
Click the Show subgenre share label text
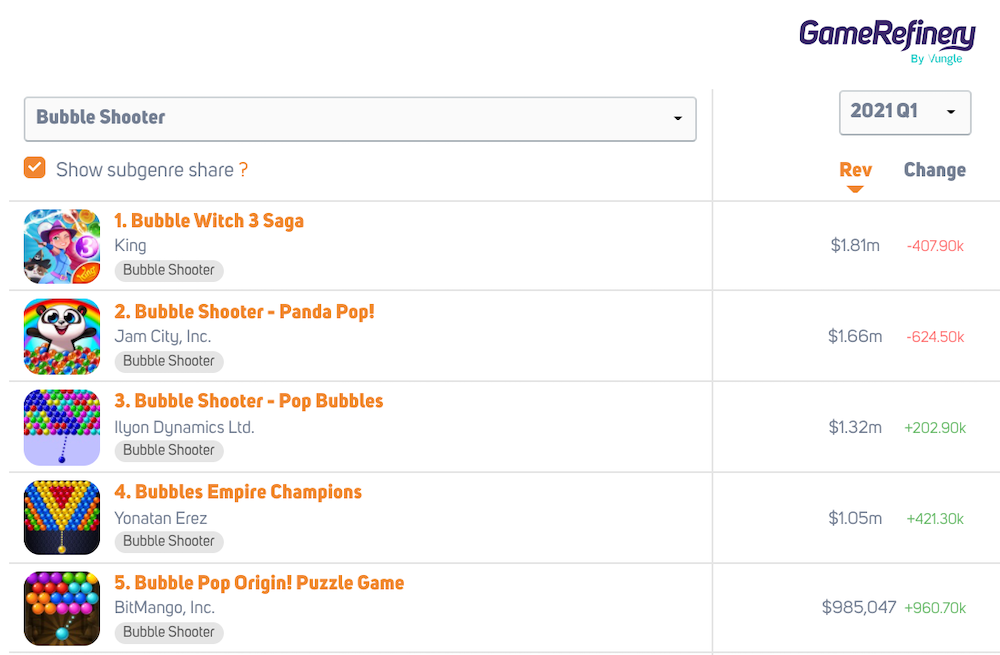click(x=145, y=170)
